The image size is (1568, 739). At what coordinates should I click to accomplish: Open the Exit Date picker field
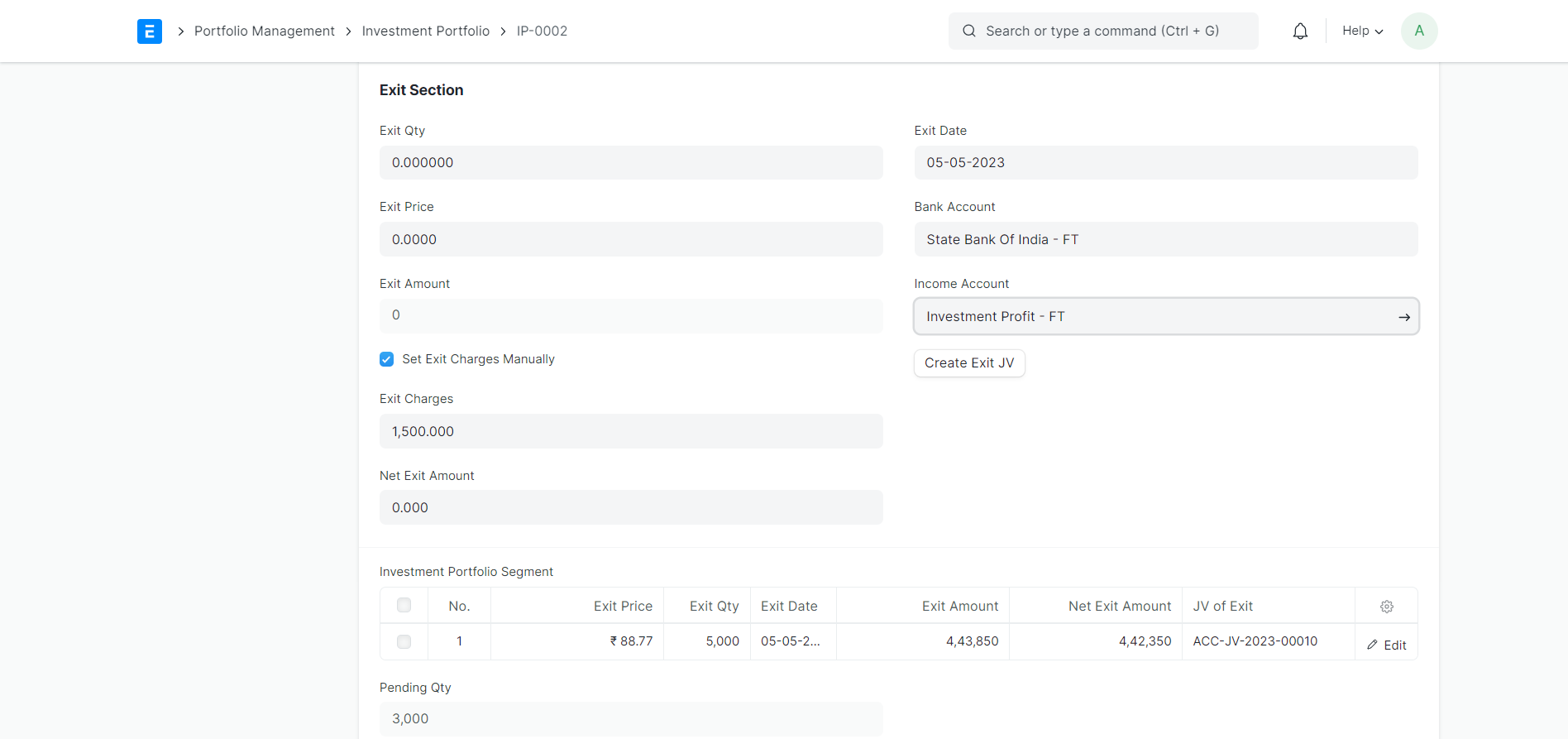(x=1165, y=163)
